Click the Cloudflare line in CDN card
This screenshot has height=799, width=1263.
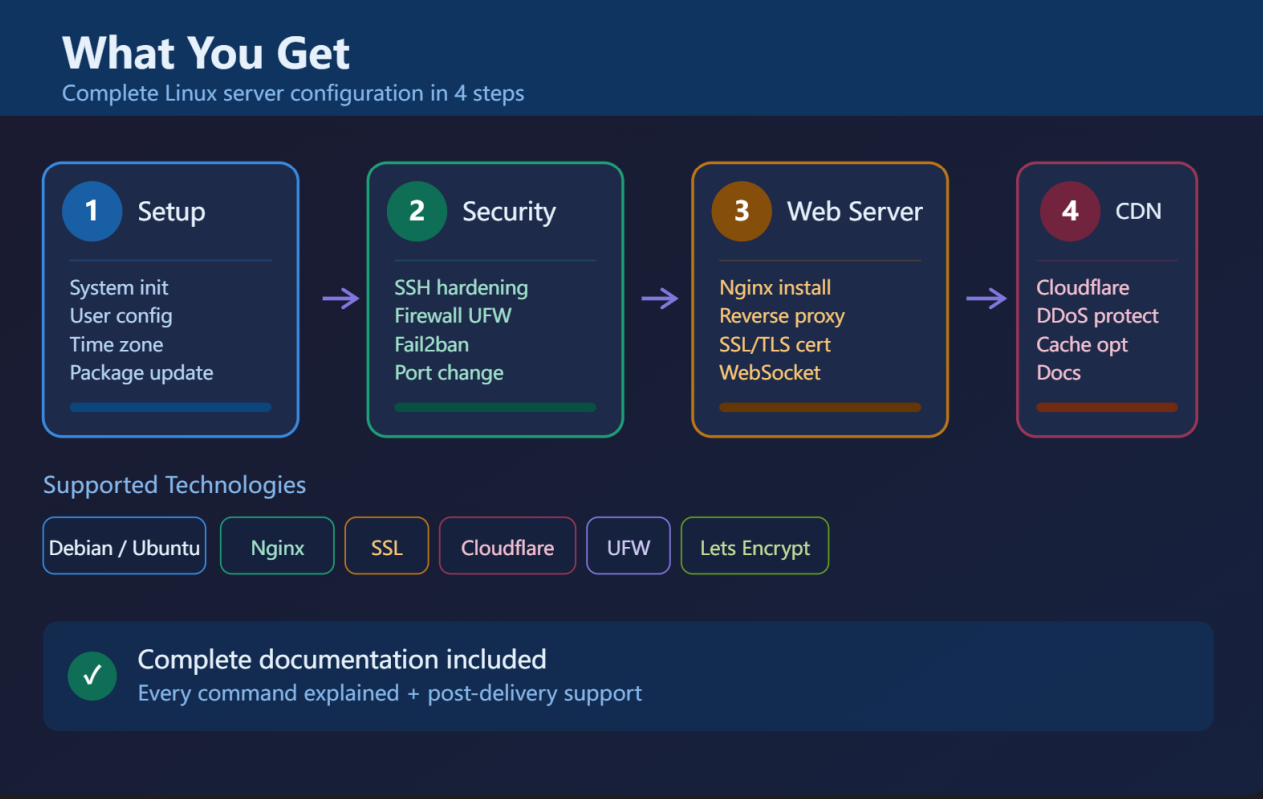pyautogui.click(x=1083, y=288)
